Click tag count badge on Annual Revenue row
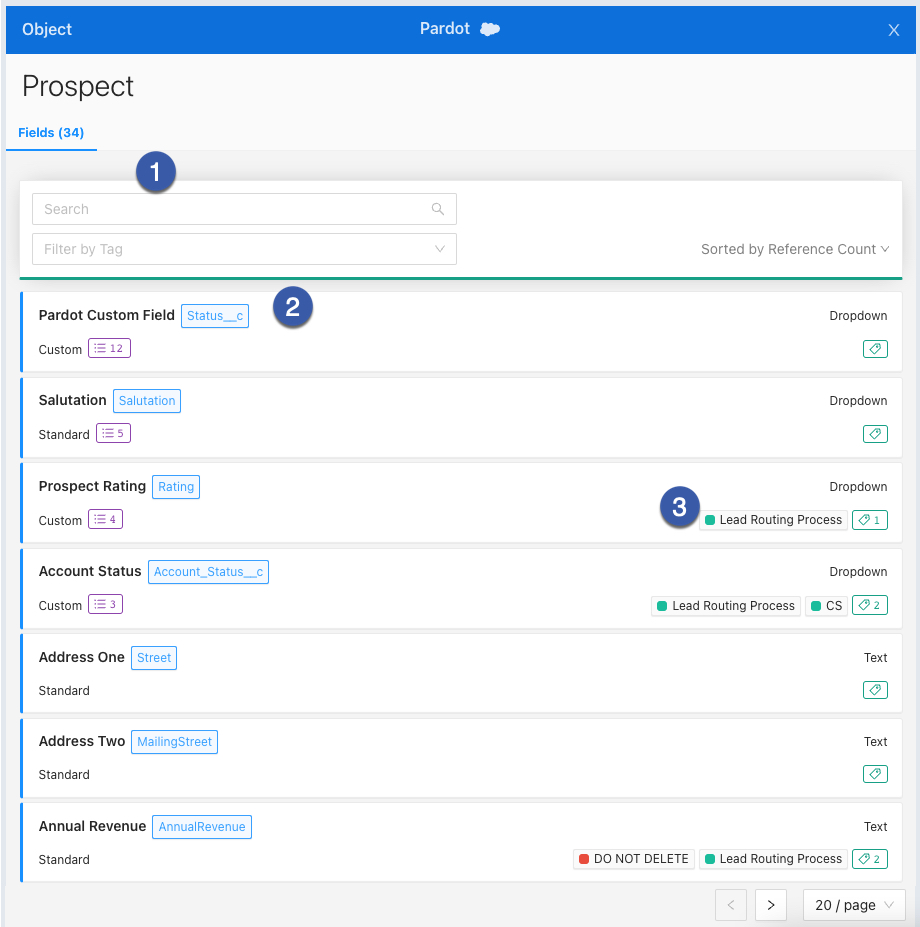 (x=870, y=859)
